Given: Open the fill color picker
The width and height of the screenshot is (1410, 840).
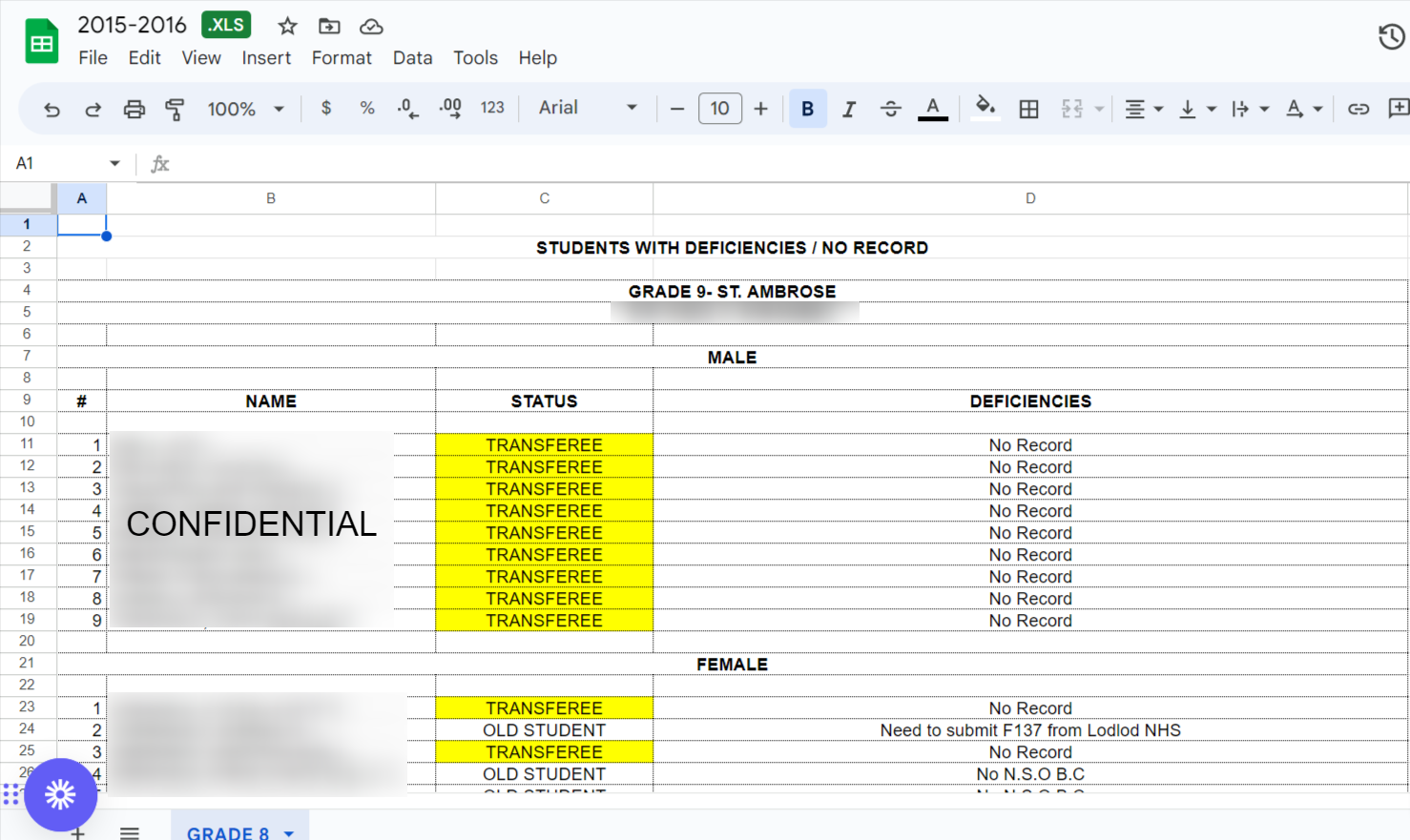Looking at the screenshot, I should pyautogui.click(x=985, y=107).
